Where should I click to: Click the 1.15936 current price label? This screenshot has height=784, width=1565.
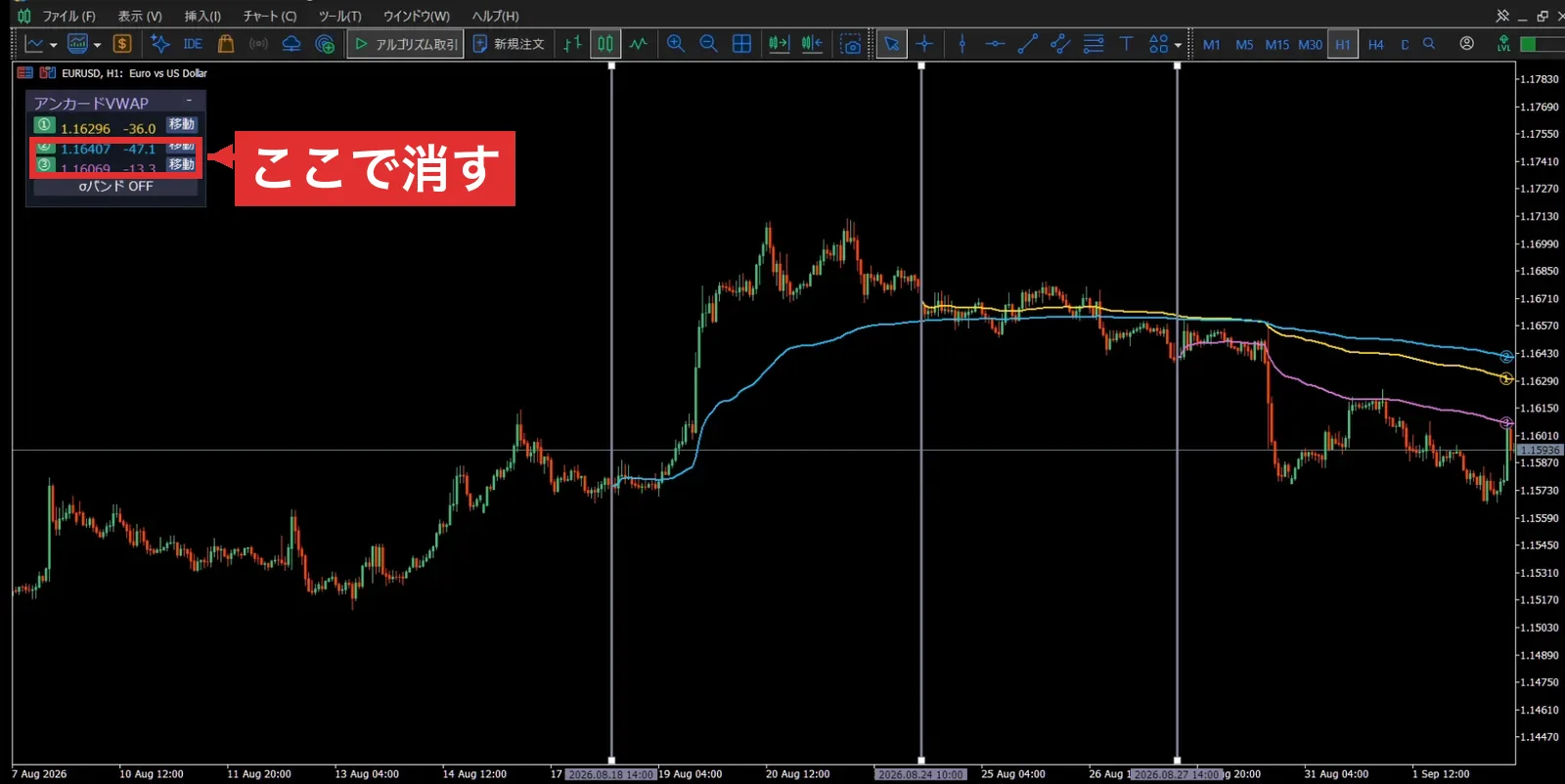coord(1540,451)
